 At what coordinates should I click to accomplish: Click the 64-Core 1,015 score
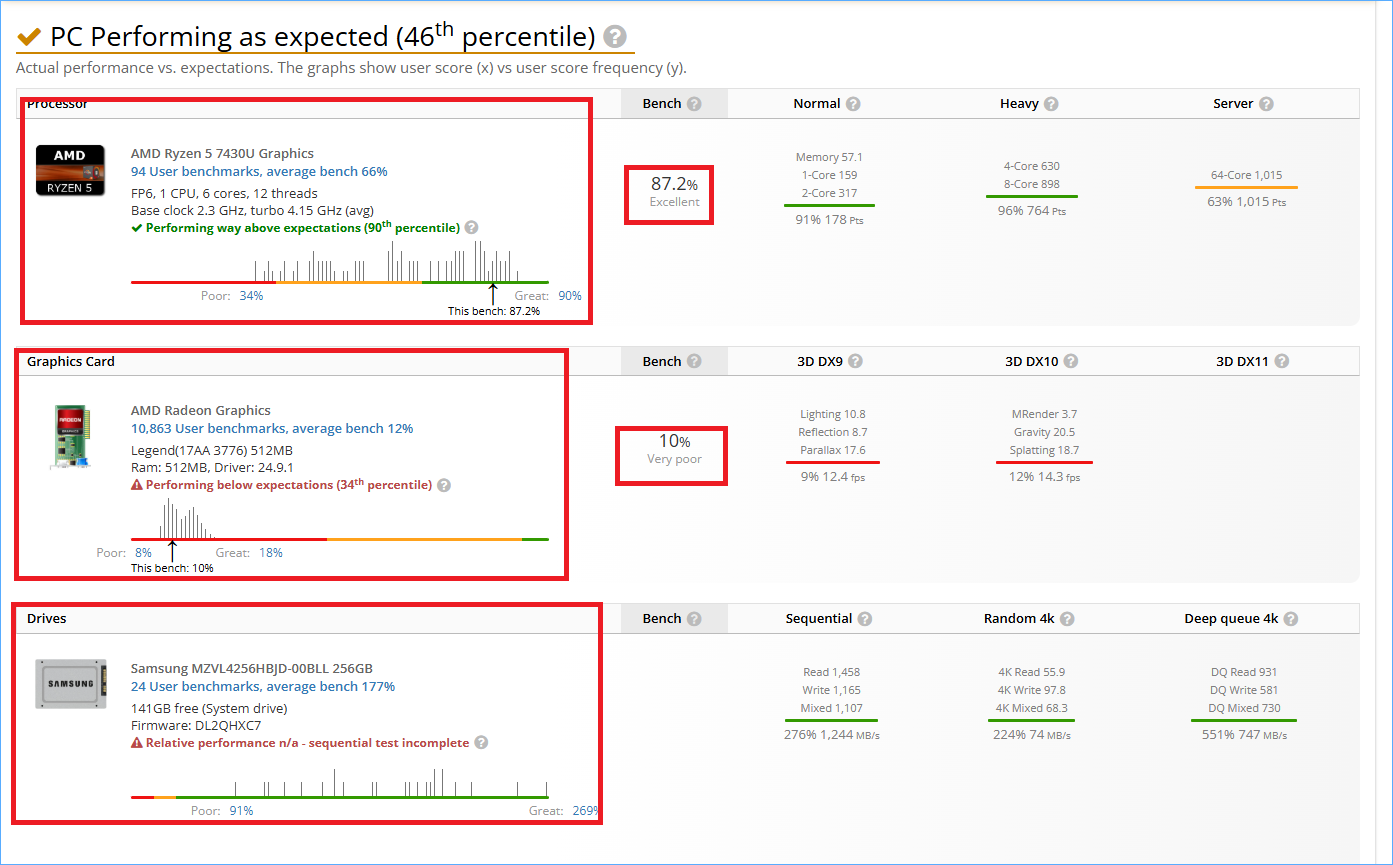(1246, 175)
